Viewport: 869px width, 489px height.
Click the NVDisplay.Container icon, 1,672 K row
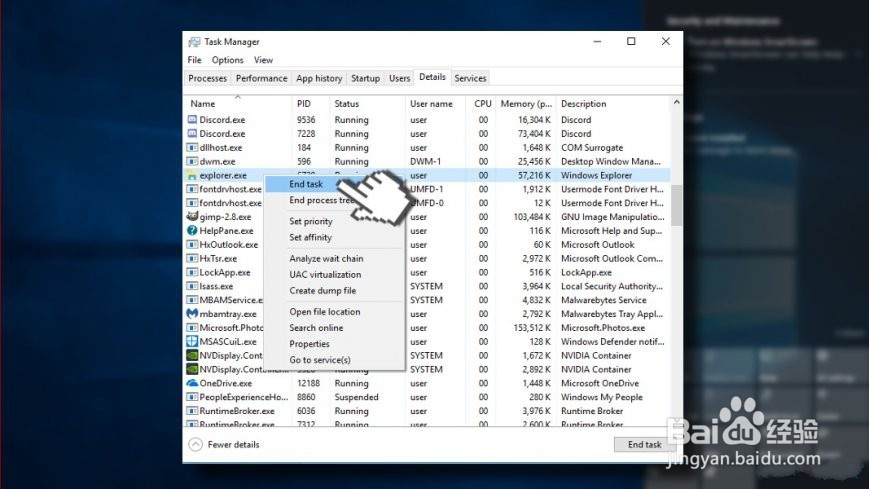point(192,355)
